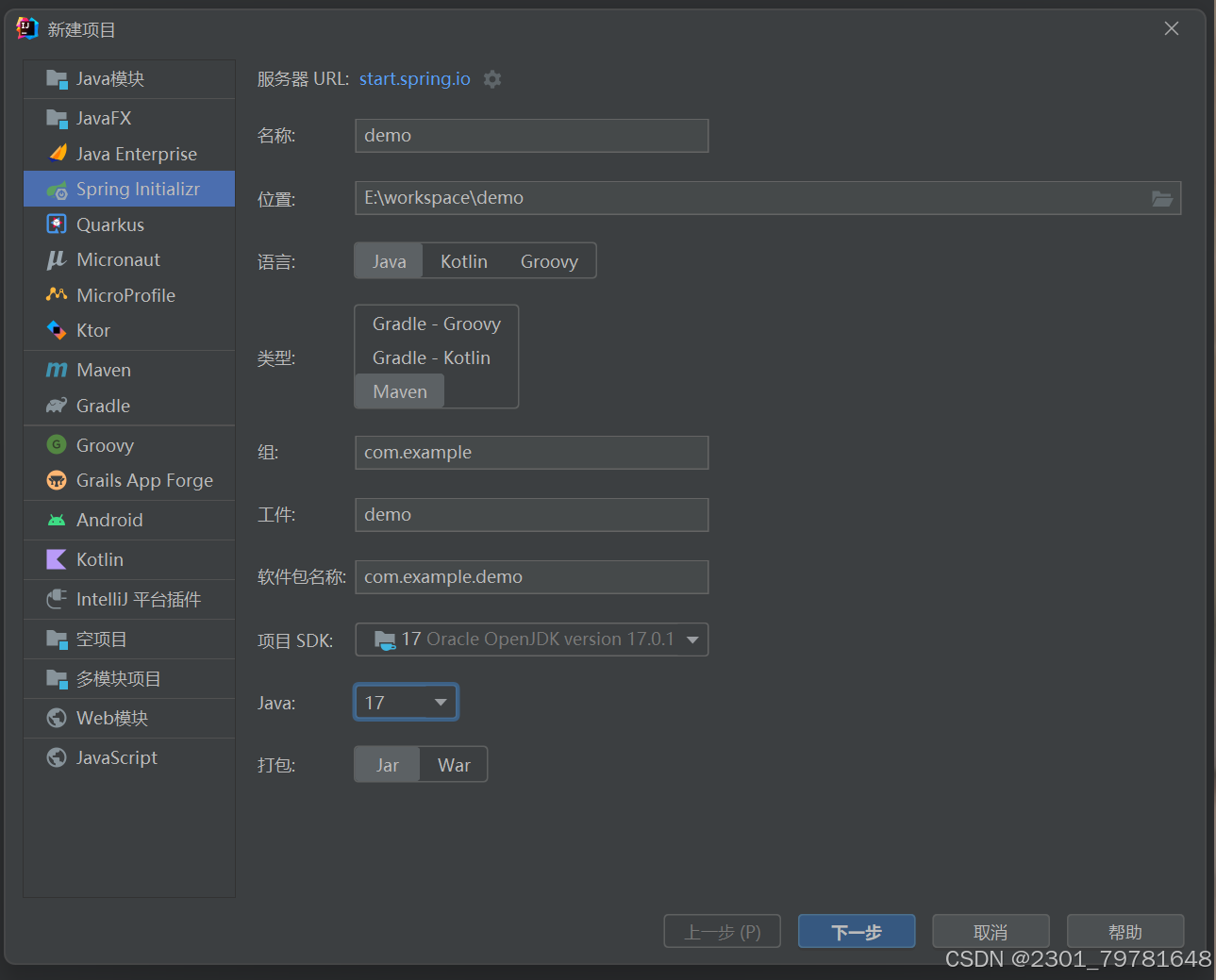This screenshot has width=1216, height=980.
Task: Click the Java模块 folder icon
Action: click(x=57, y=79)
